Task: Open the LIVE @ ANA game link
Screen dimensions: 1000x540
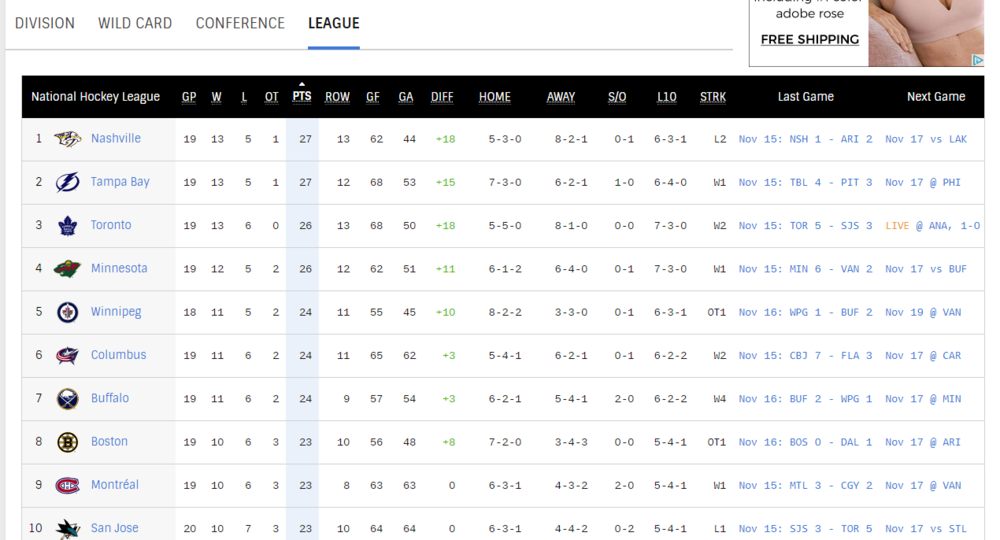Action: click(x=932, y=226)
